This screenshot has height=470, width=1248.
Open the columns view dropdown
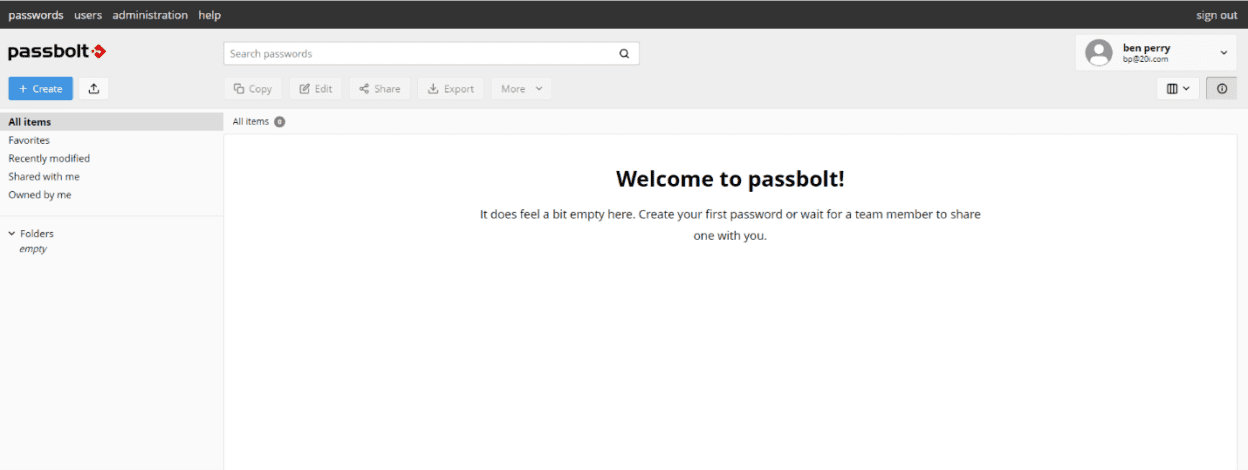coord(1178,89)
